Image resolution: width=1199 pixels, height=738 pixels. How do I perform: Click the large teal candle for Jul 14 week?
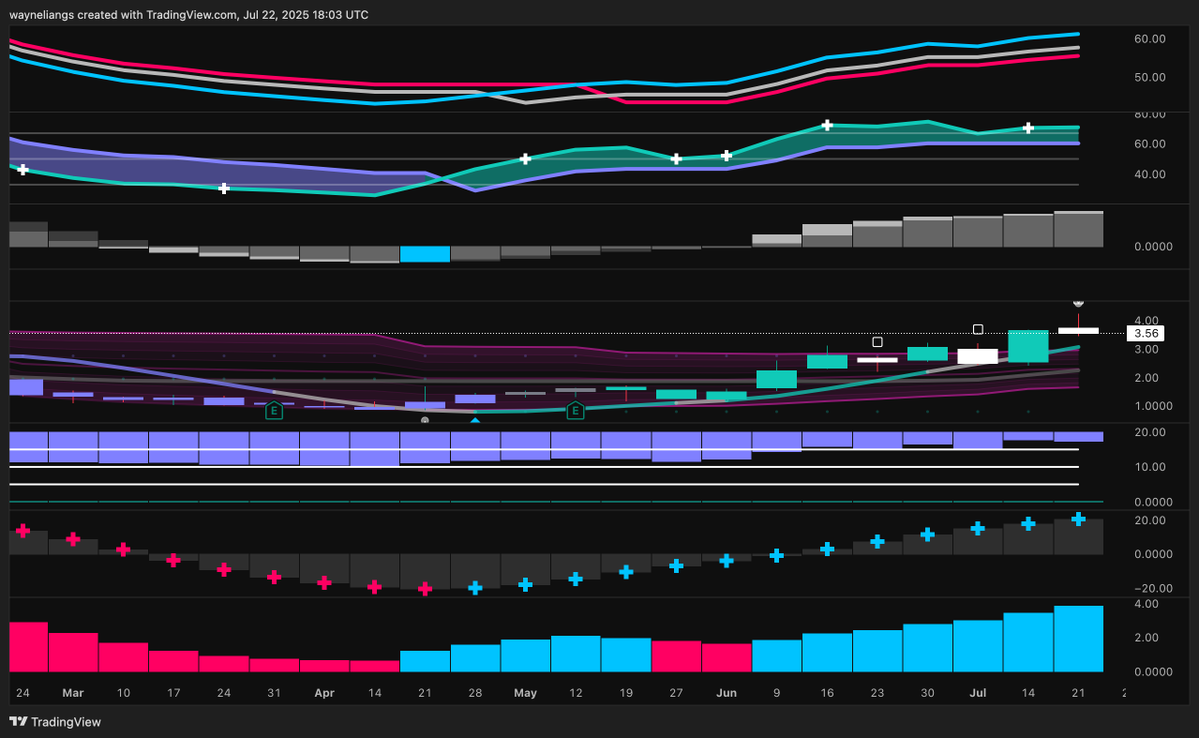(1028, 346)
